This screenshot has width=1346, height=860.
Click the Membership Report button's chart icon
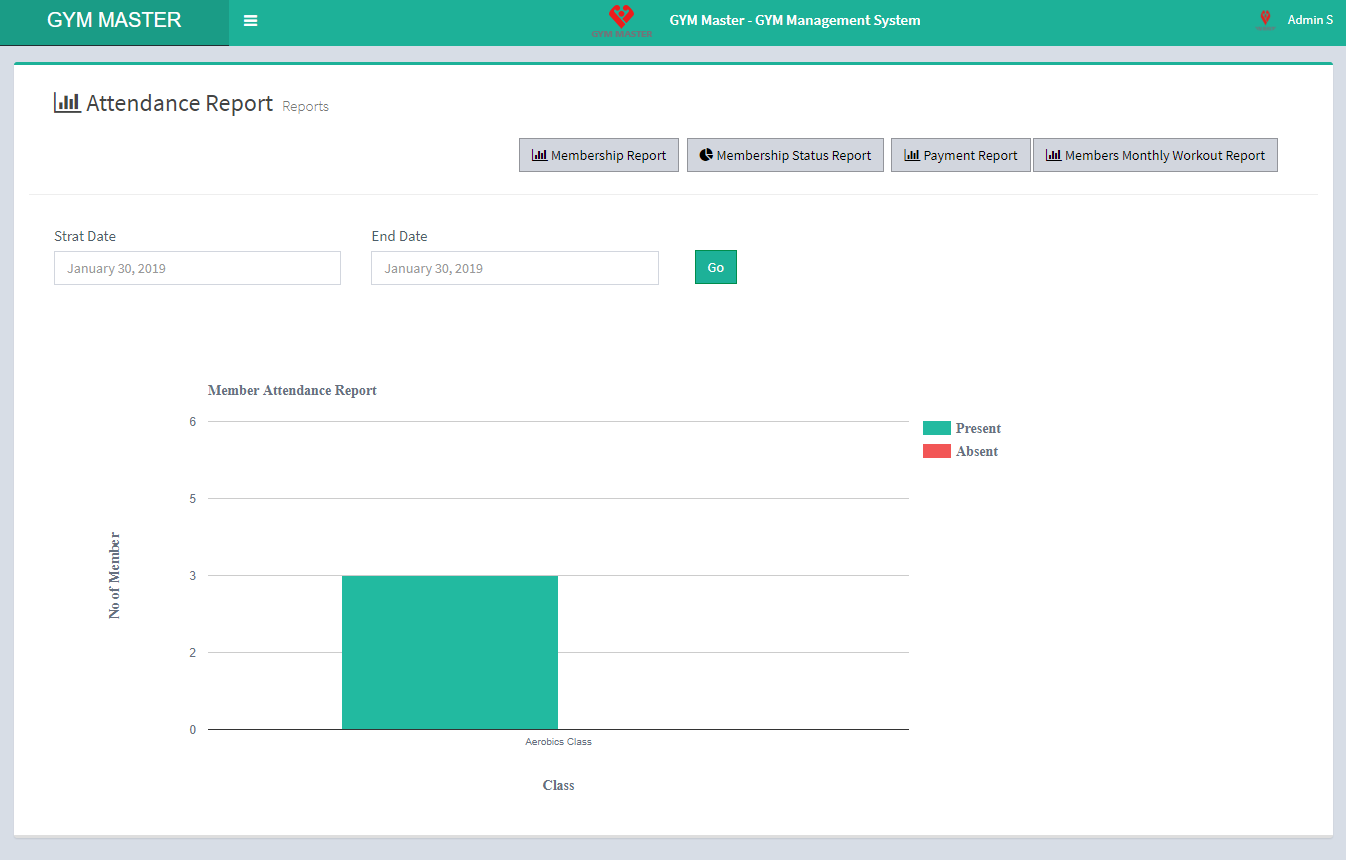(x=539, y=155)
